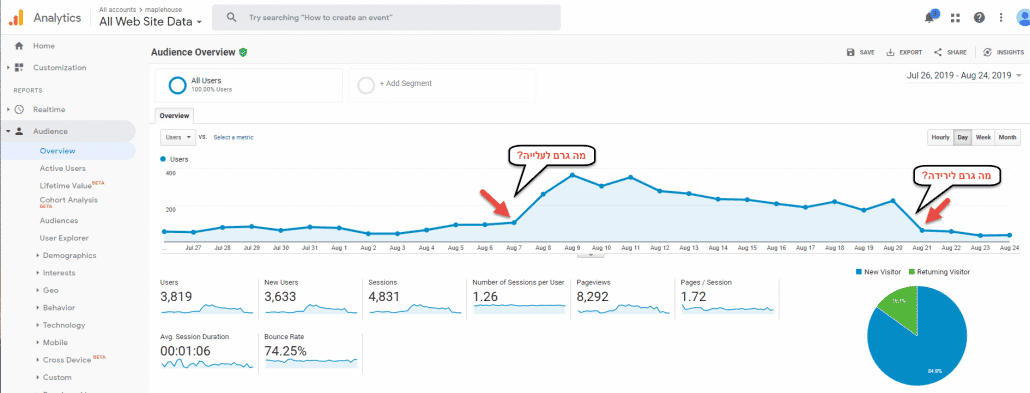Click the Google Analytics logo
1030x393 pixels.
coord(16,18)
